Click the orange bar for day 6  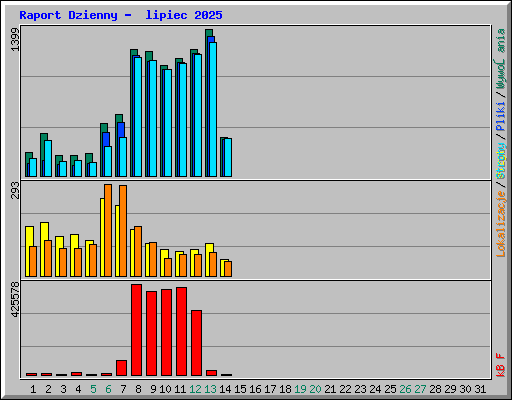tap(108, 230)
